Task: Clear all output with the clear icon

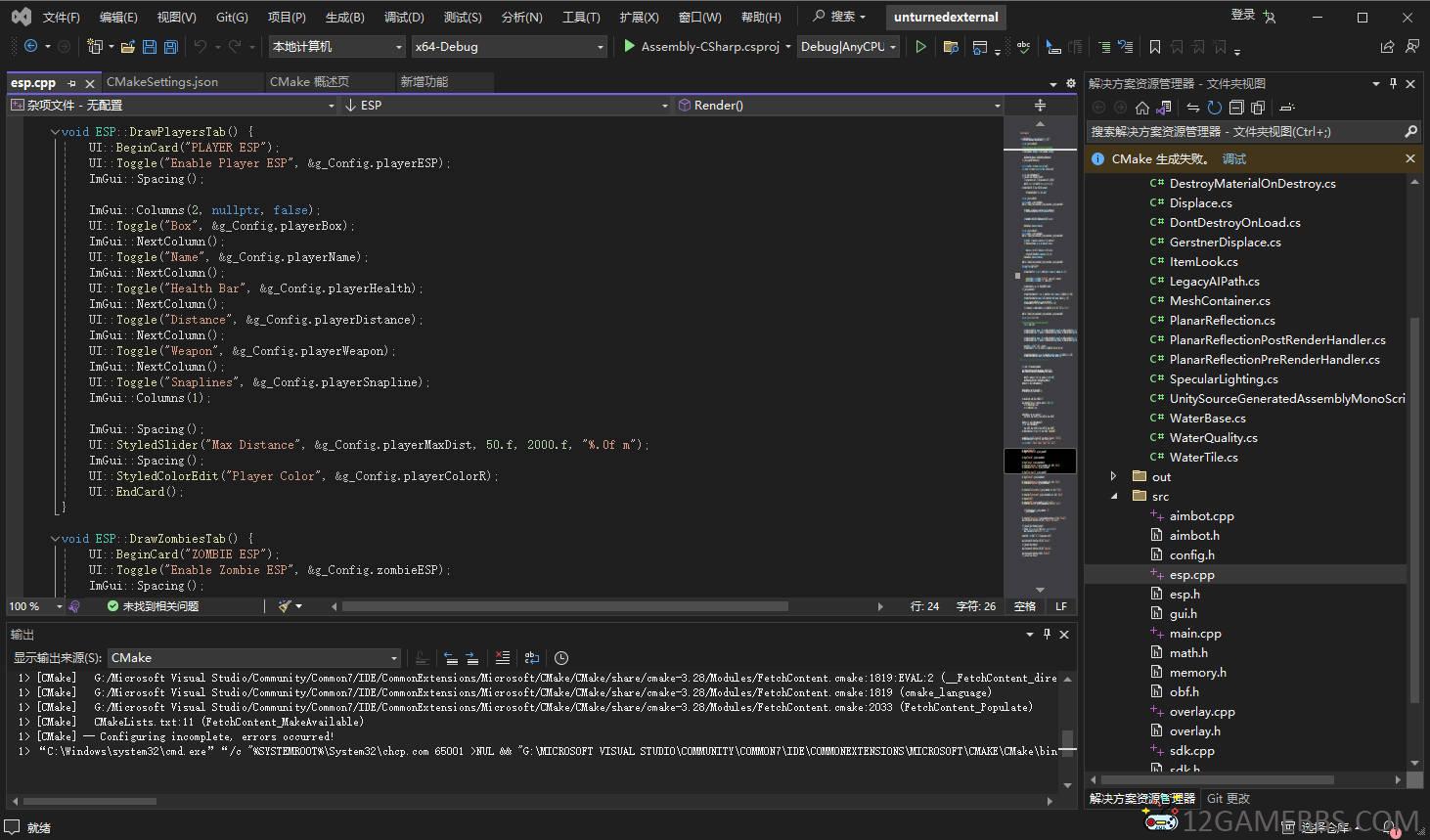Action: click(502, 658)
